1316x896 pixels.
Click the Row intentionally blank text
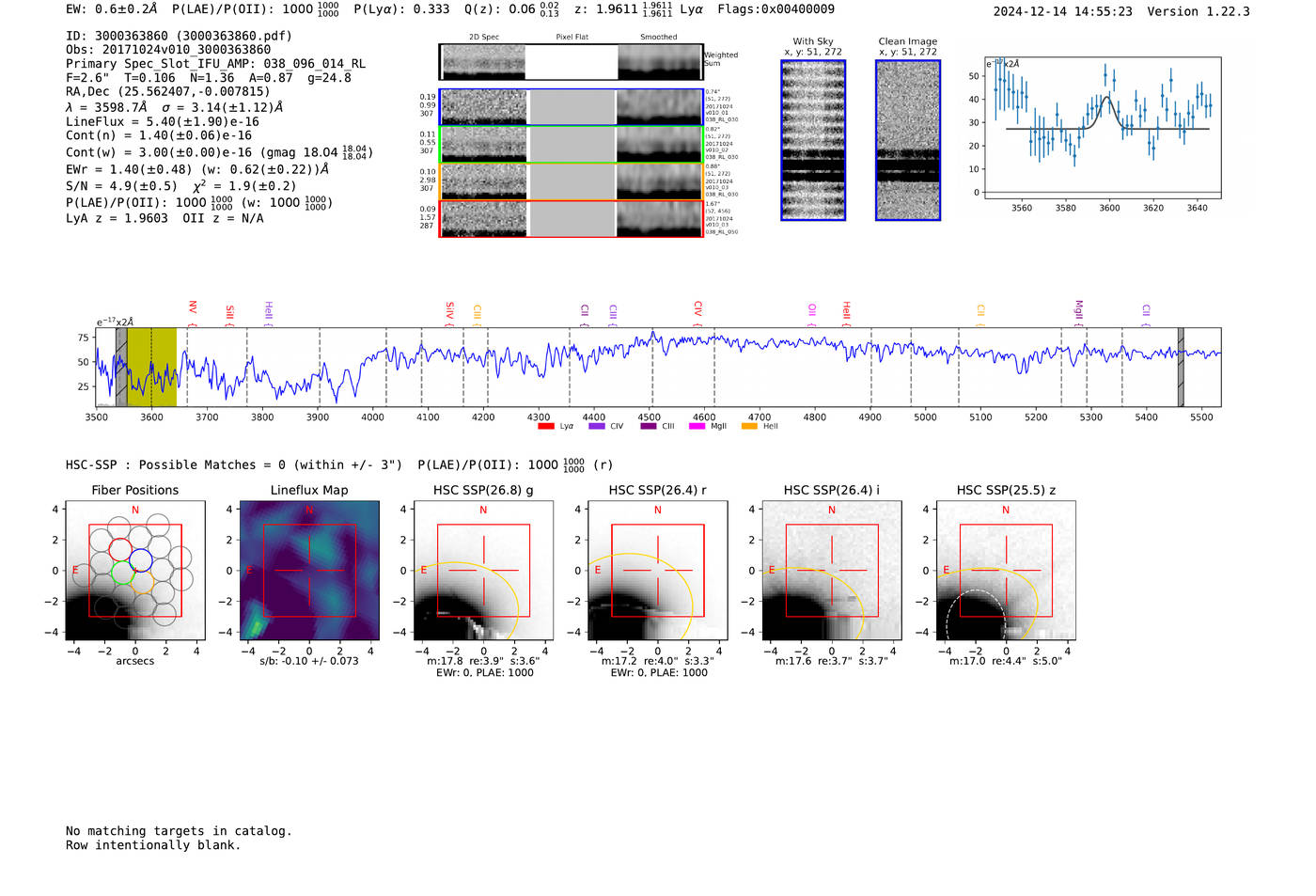(x=153, y=845)
